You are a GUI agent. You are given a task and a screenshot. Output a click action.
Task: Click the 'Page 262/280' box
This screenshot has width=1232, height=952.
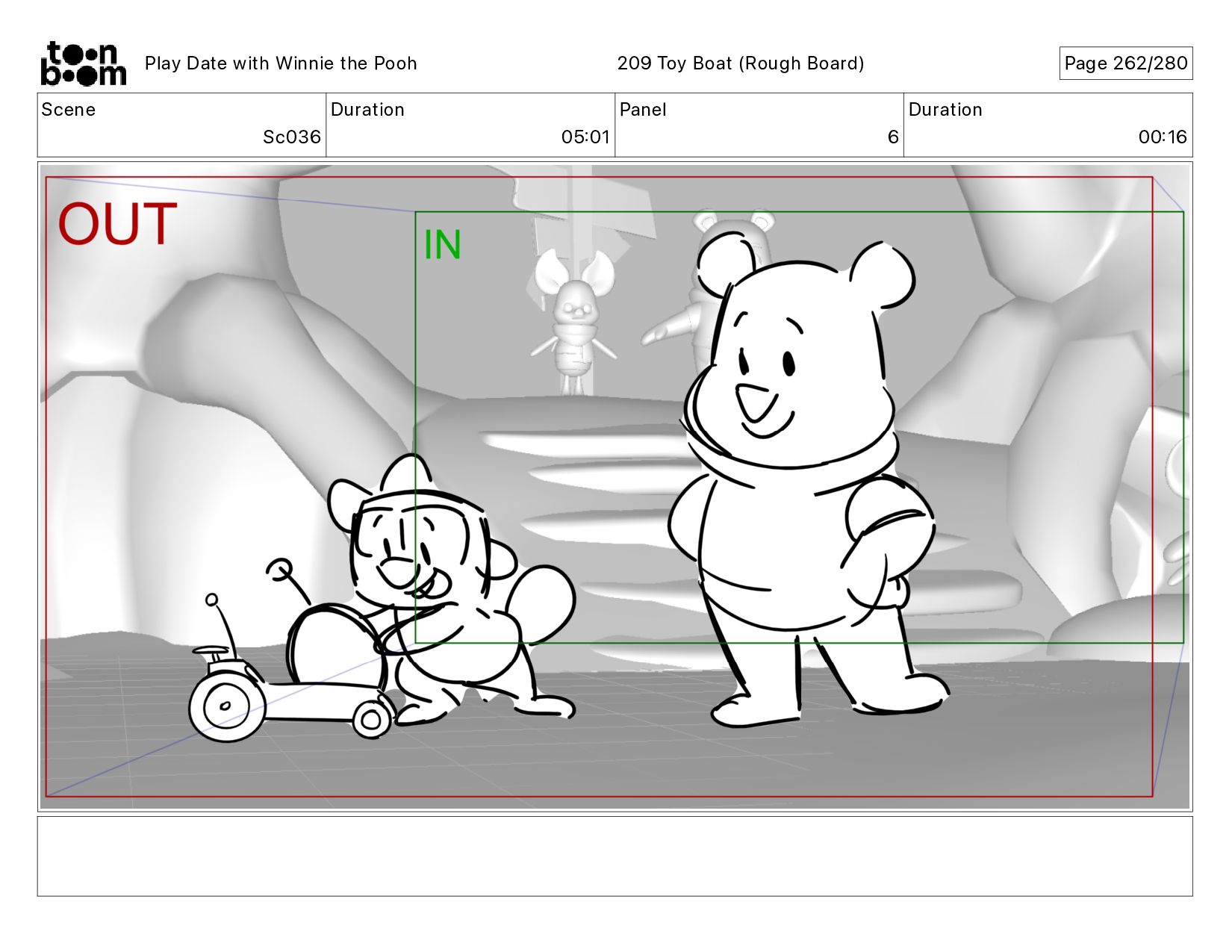[x=1126, y=63]
